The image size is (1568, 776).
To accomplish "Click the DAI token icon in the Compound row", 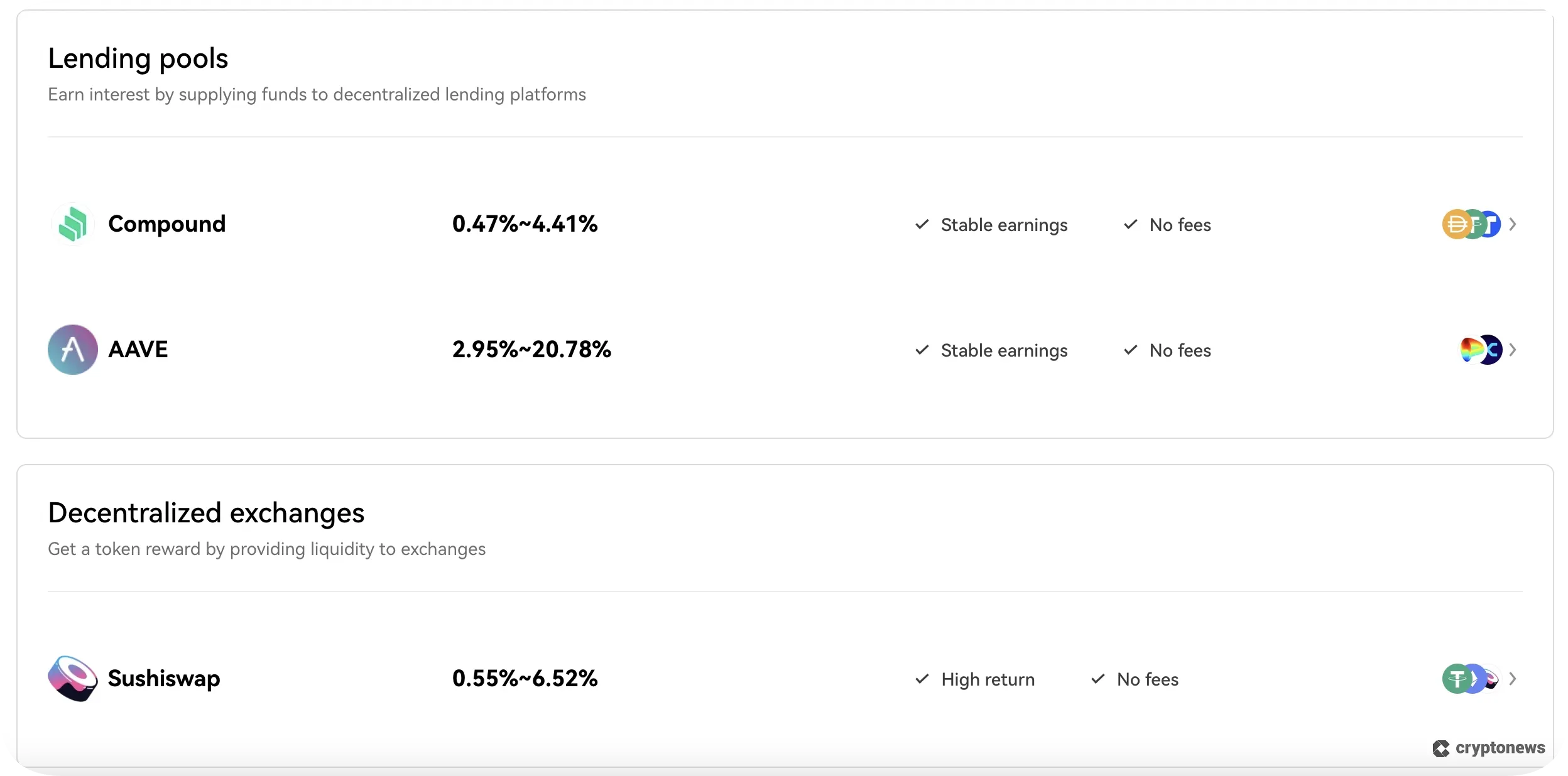I will click(1456, 224).
